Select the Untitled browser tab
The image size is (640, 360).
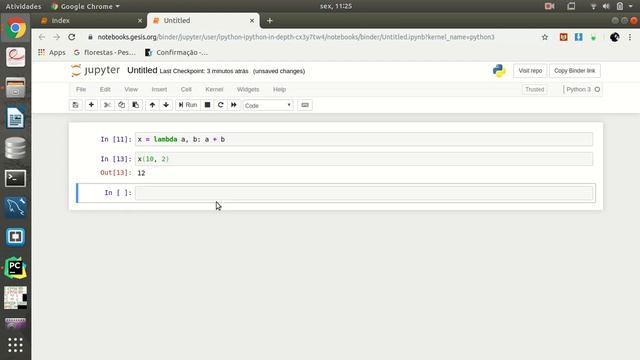coord(202,20)
